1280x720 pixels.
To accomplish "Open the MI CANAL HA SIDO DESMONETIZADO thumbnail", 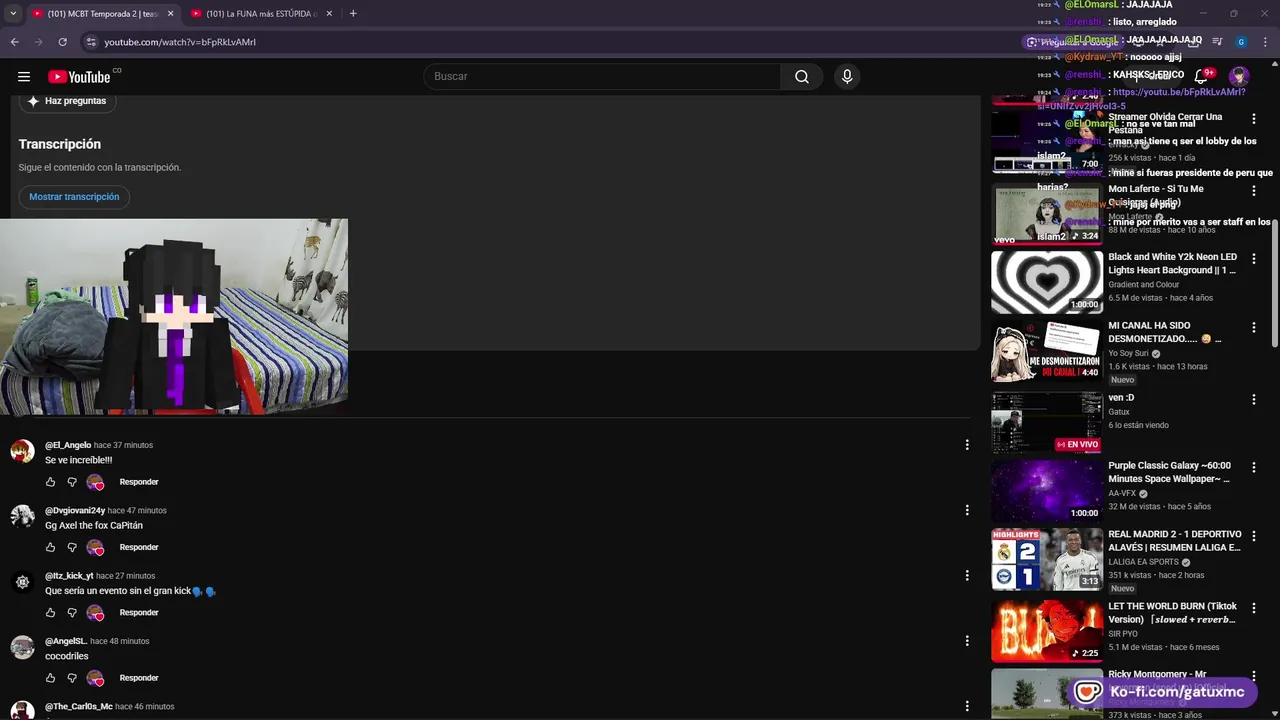I will coord(1046,351).
